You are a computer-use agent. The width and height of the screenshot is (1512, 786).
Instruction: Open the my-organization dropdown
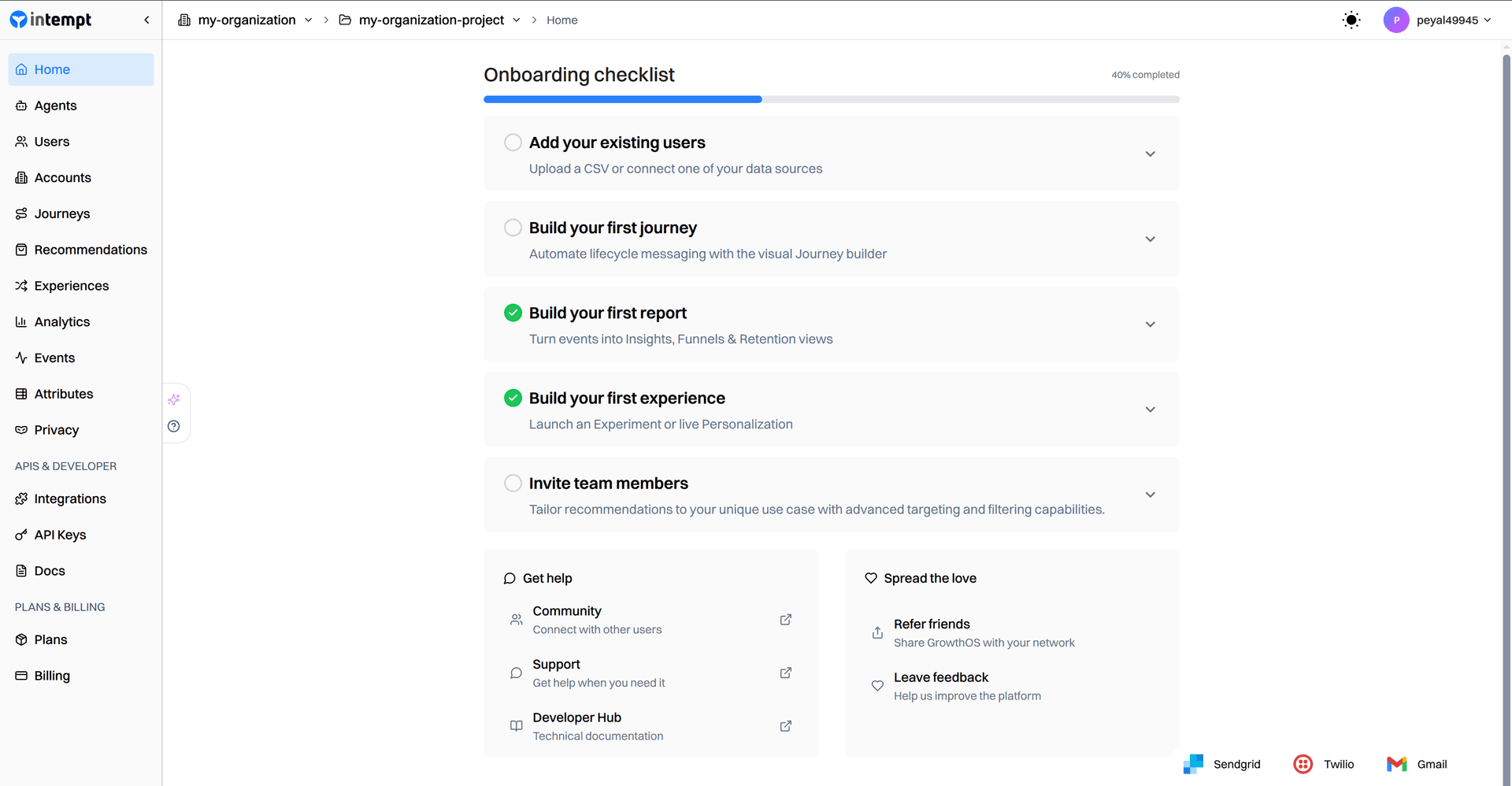tap(245, 20)
